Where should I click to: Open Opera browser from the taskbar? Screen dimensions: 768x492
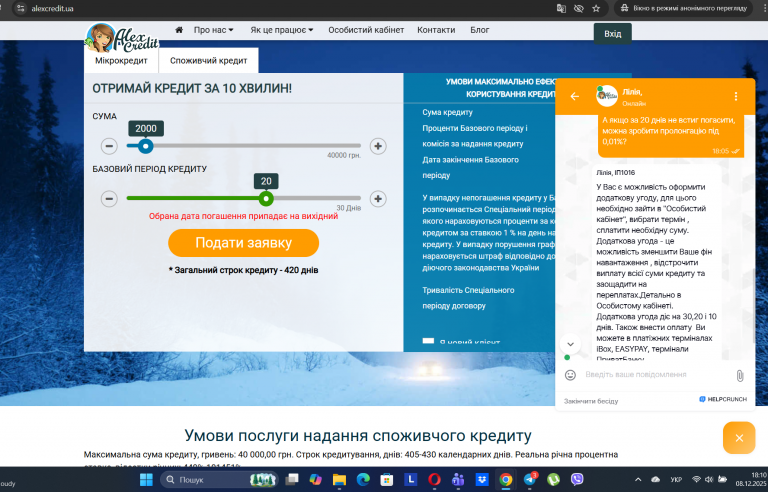pos(434,480)
